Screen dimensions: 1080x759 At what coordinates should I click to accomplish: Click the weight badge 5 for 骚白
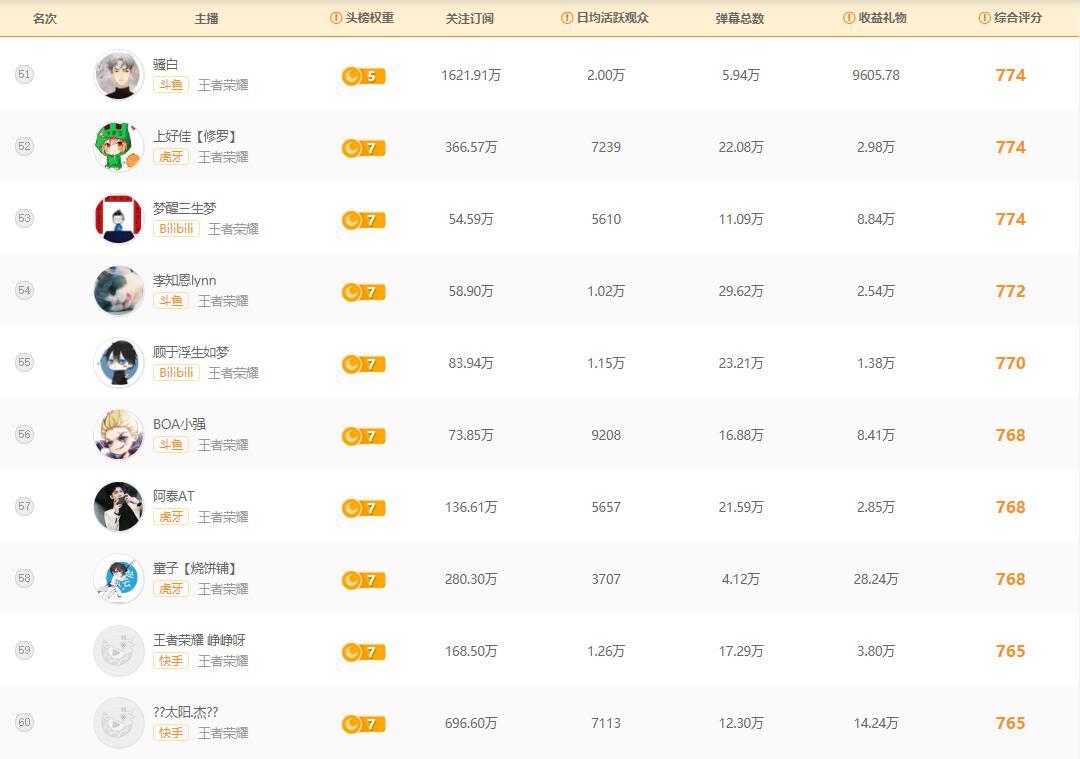coord(363,76)
